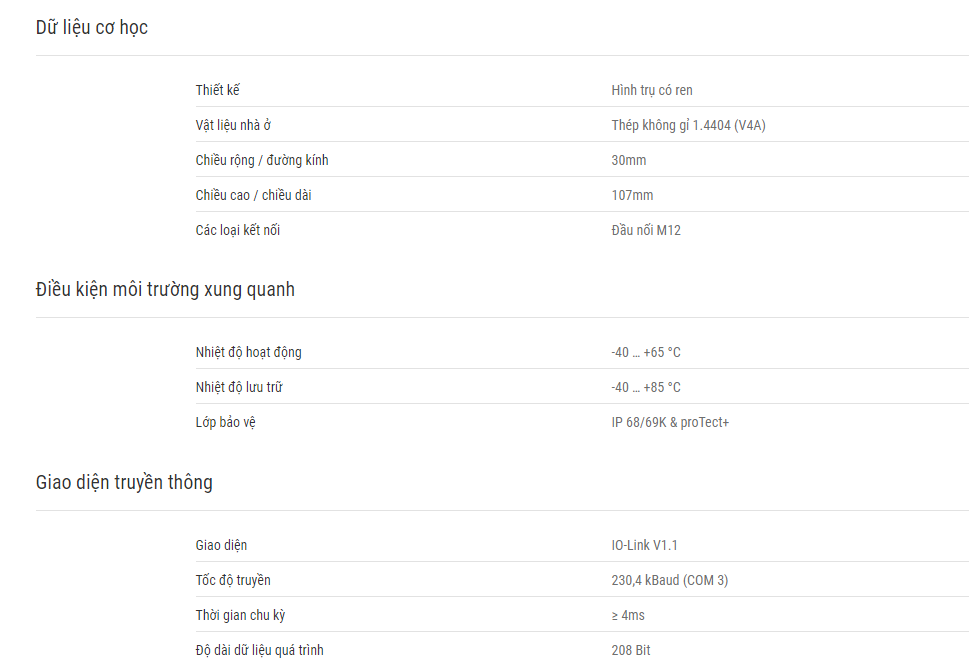Viewport: 969px width, 666px height.
Task: Select the 'Giao diện' row label
Action: pyautogui.click(x=221, y=546)
